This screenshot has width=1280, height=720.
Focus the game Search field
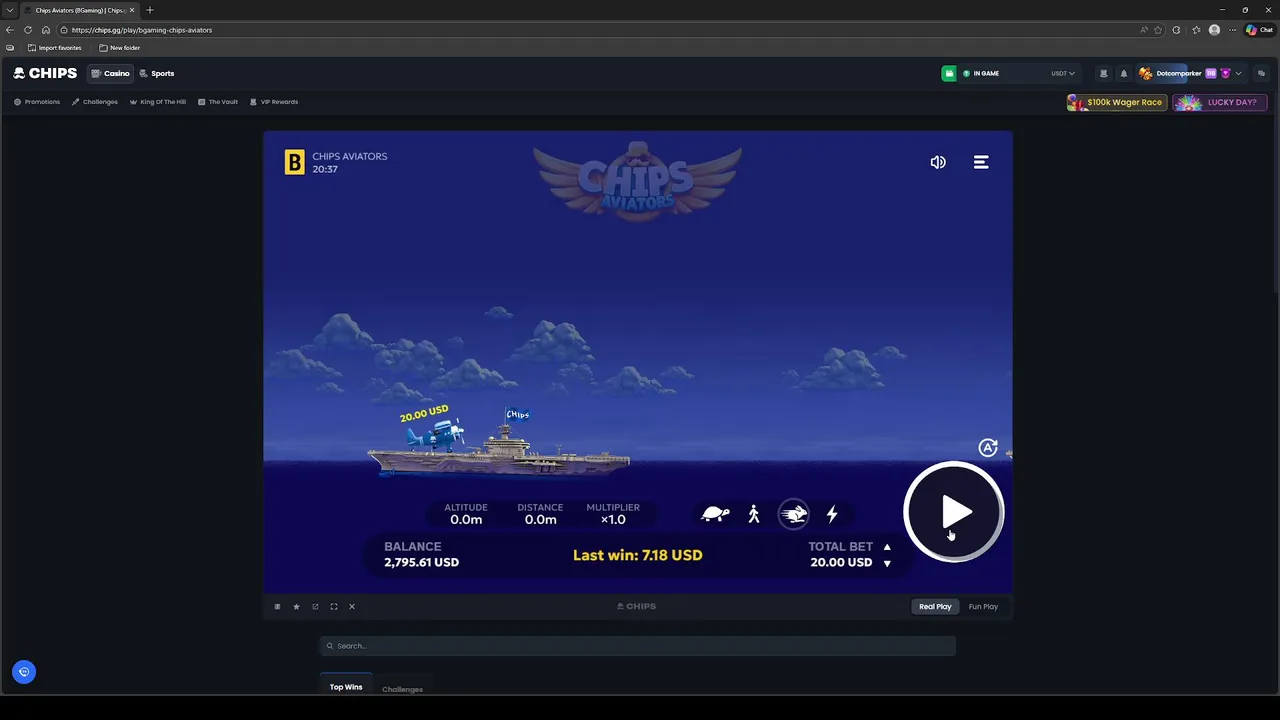tap(637, 646)
